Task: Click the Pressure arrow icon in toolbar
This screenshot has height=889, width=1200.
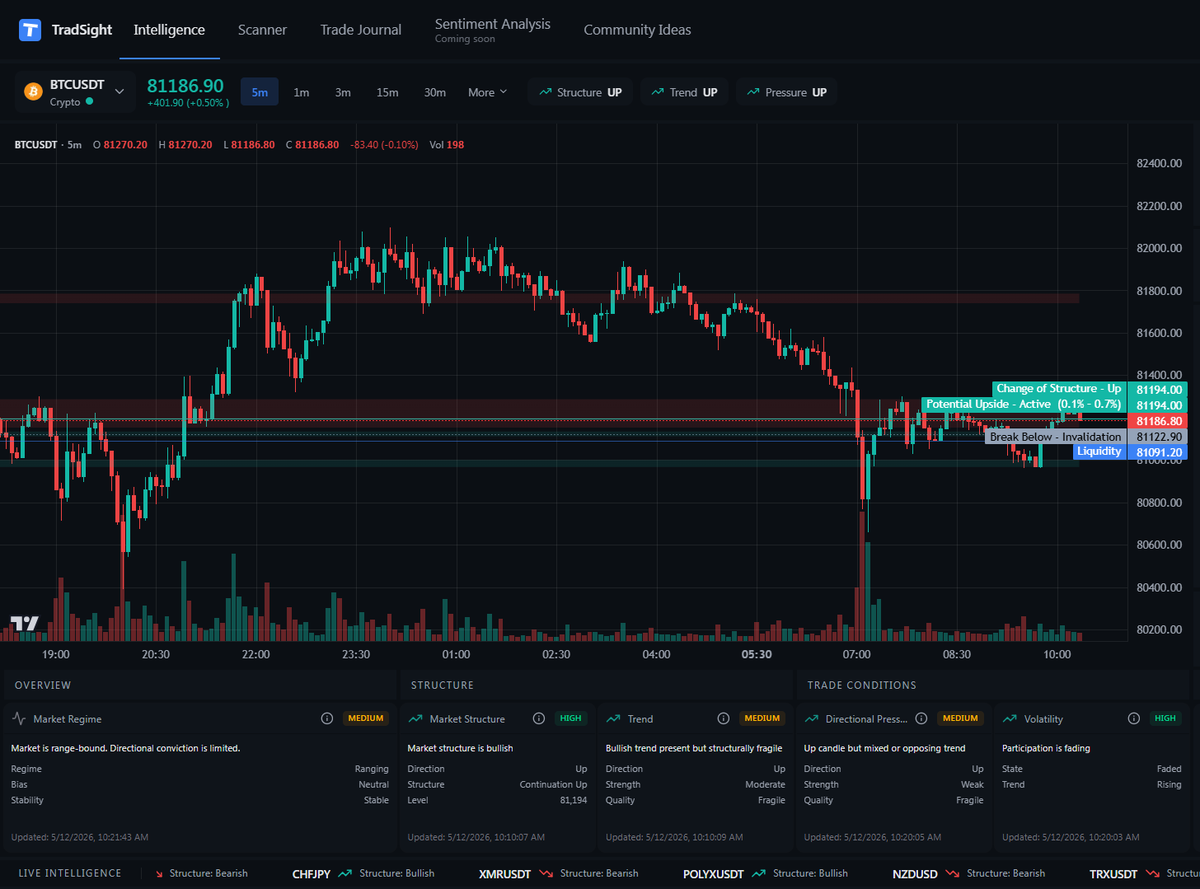Action: coord(754,92)
